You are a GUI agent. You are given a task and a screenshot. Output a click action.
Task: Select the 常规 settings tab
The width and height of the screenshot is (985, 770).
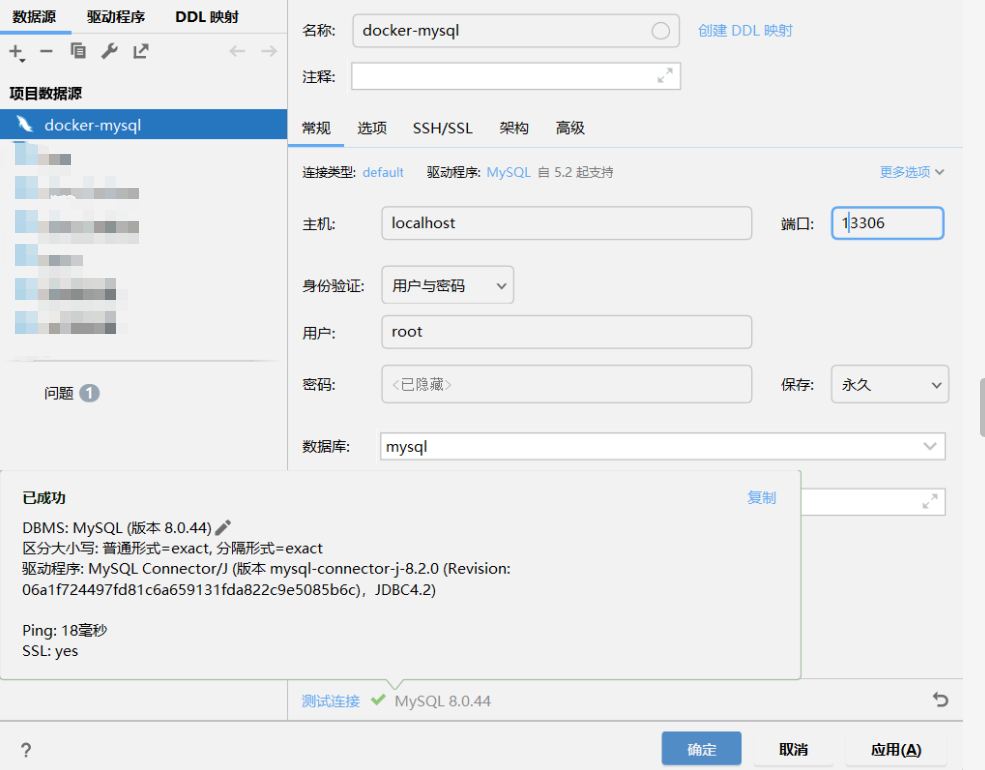(x=316, y=128)
